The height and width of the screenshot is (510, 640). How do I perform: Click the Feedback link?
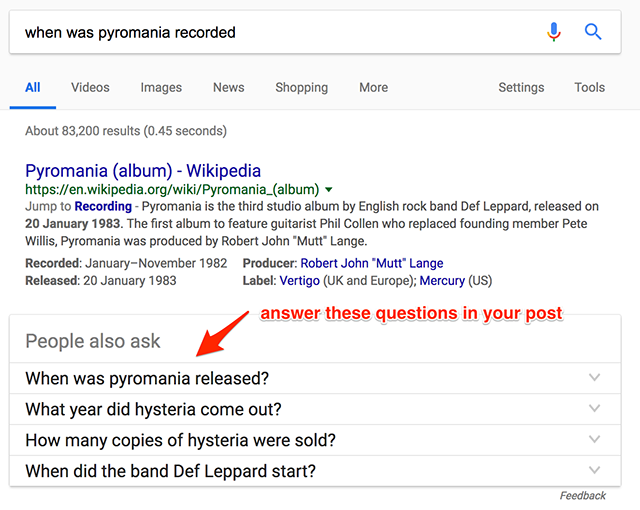coord(582,496)
